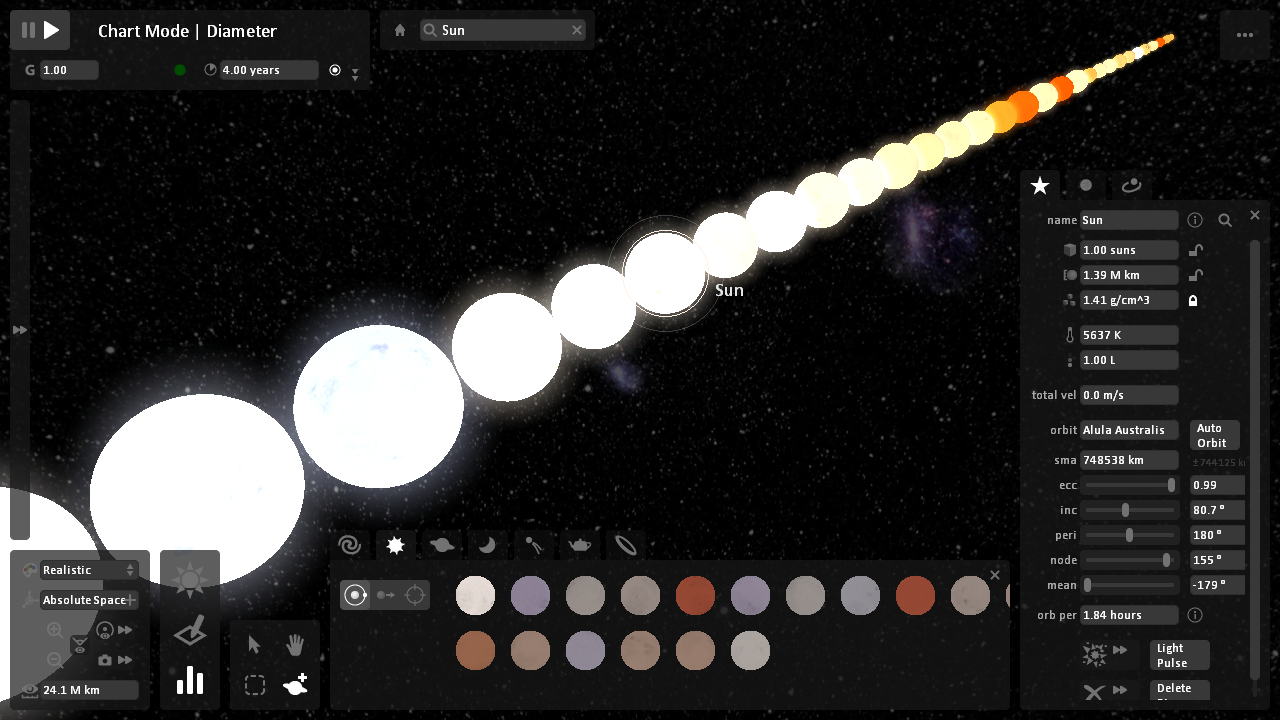Screen dimensions: 1280x720
Task: Select the Hand pan tool
Action: 294,645
